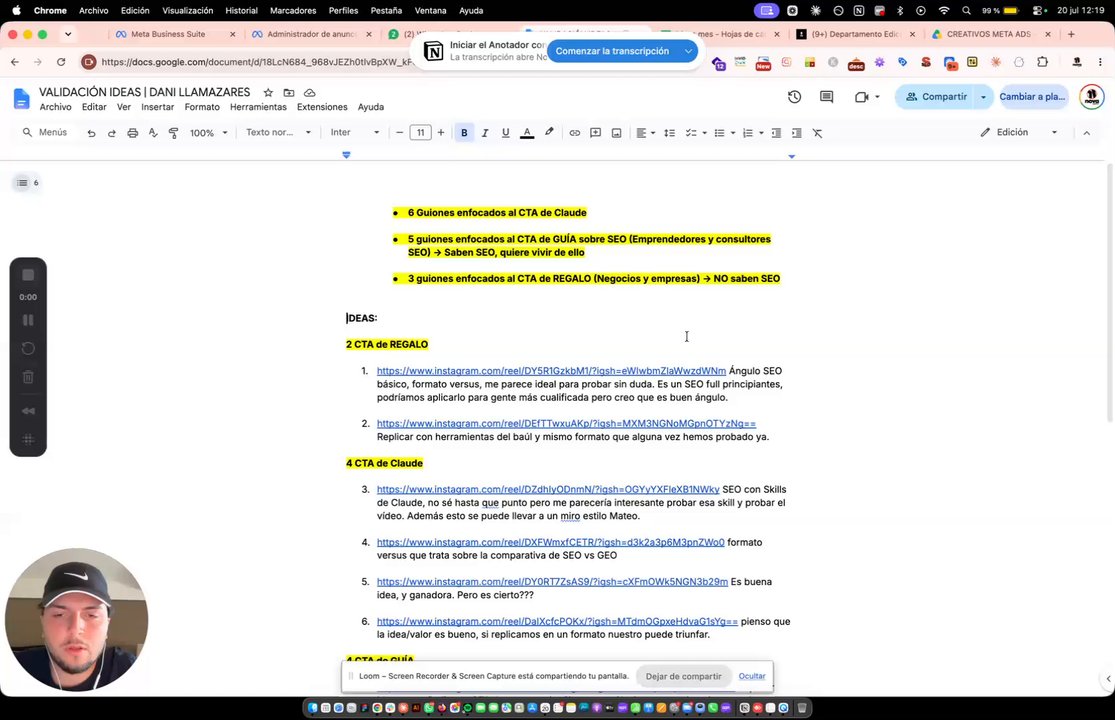This screenshot has height=720, width=1115.
Task: Undo the last edit in toolbar
Action: coord(91,133)
